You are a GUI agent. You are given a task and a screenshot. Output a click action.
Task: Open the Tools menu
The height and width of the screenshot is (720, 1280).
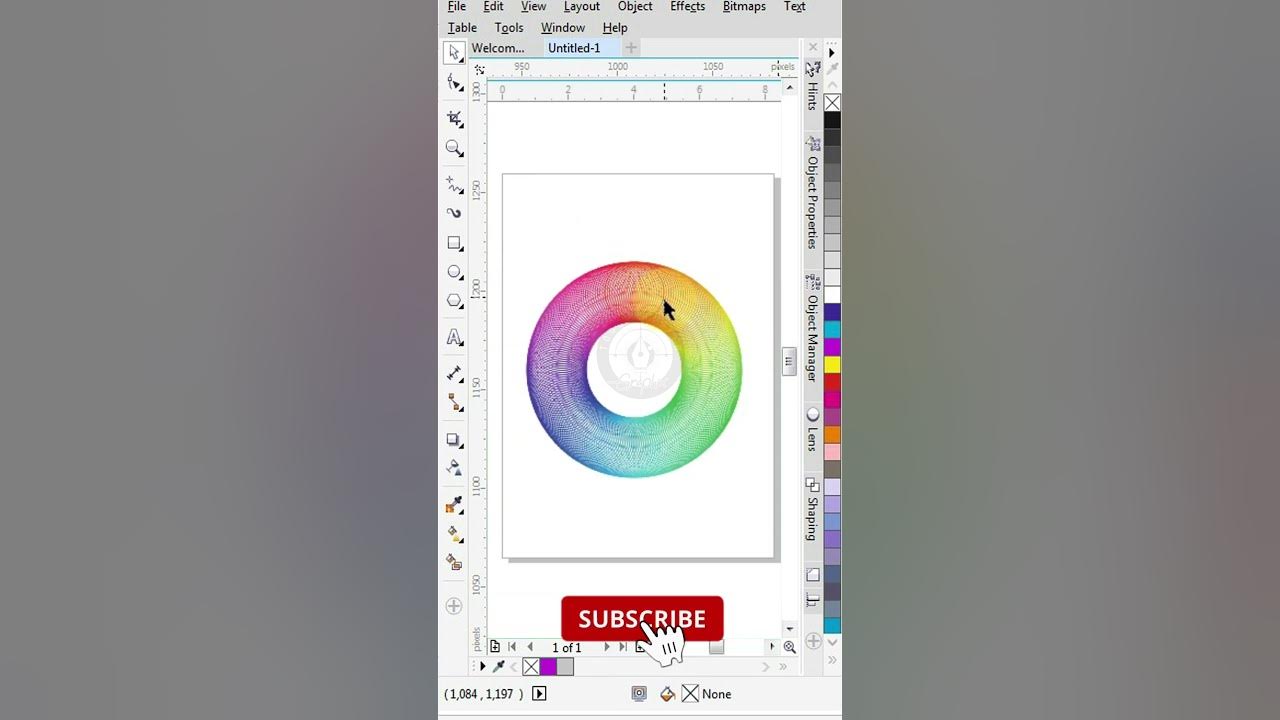(x=509, y=28)
